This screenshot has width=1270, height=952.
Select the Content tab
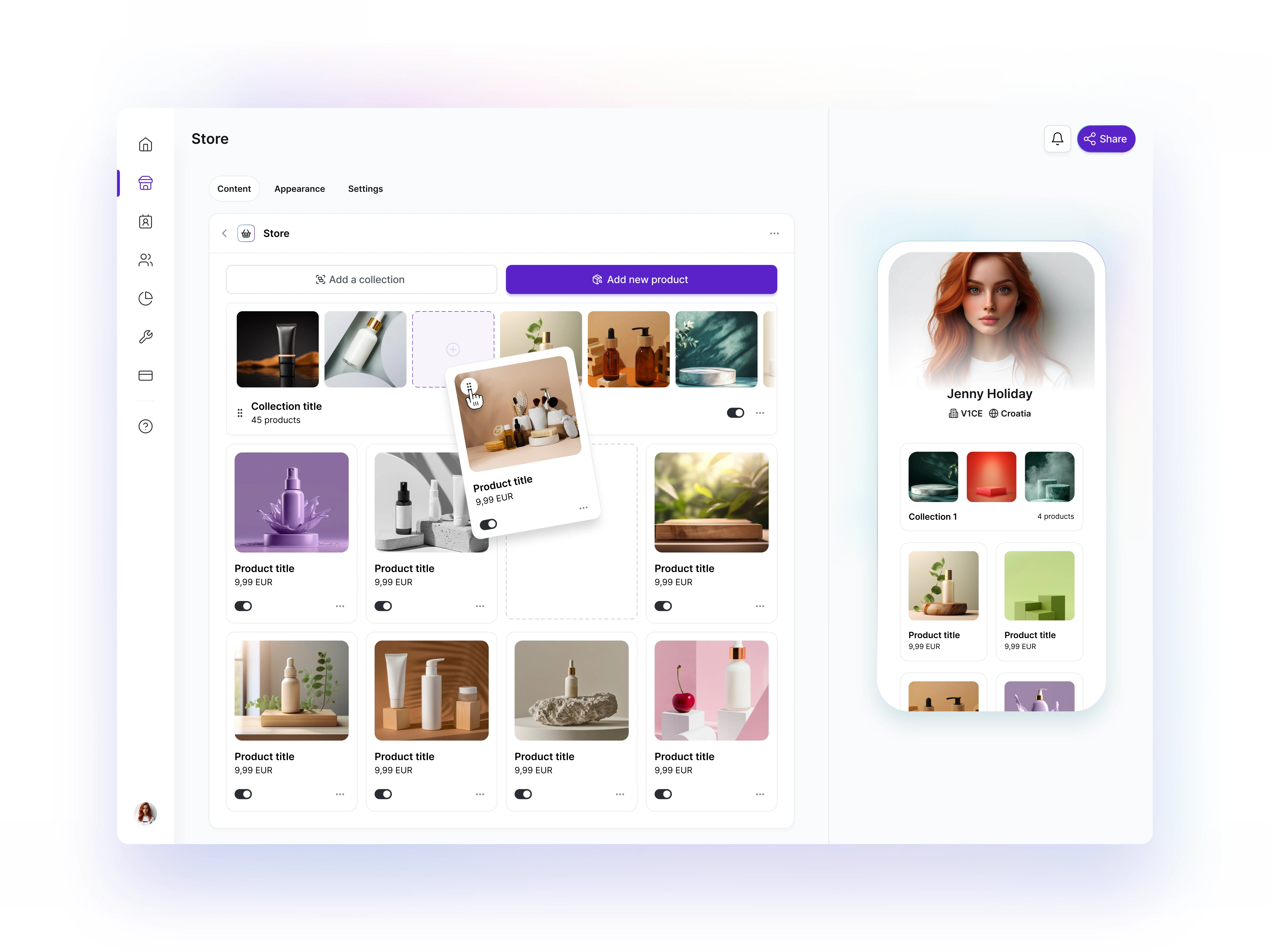click(x=234, y=188)
